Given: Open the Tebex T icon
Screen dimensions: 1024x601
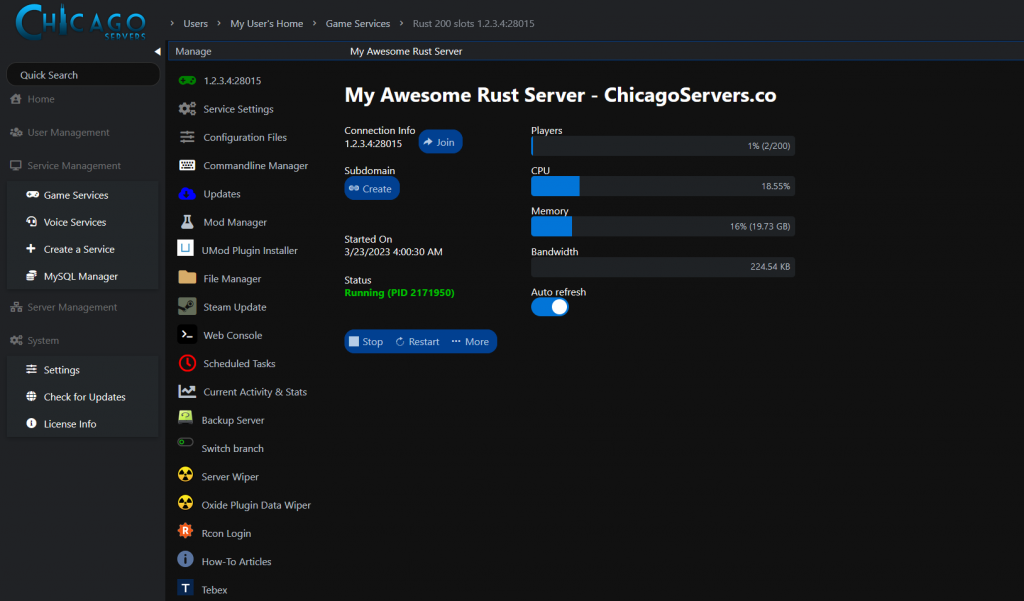Looking at the screenshot, I should tap(185, 588).
